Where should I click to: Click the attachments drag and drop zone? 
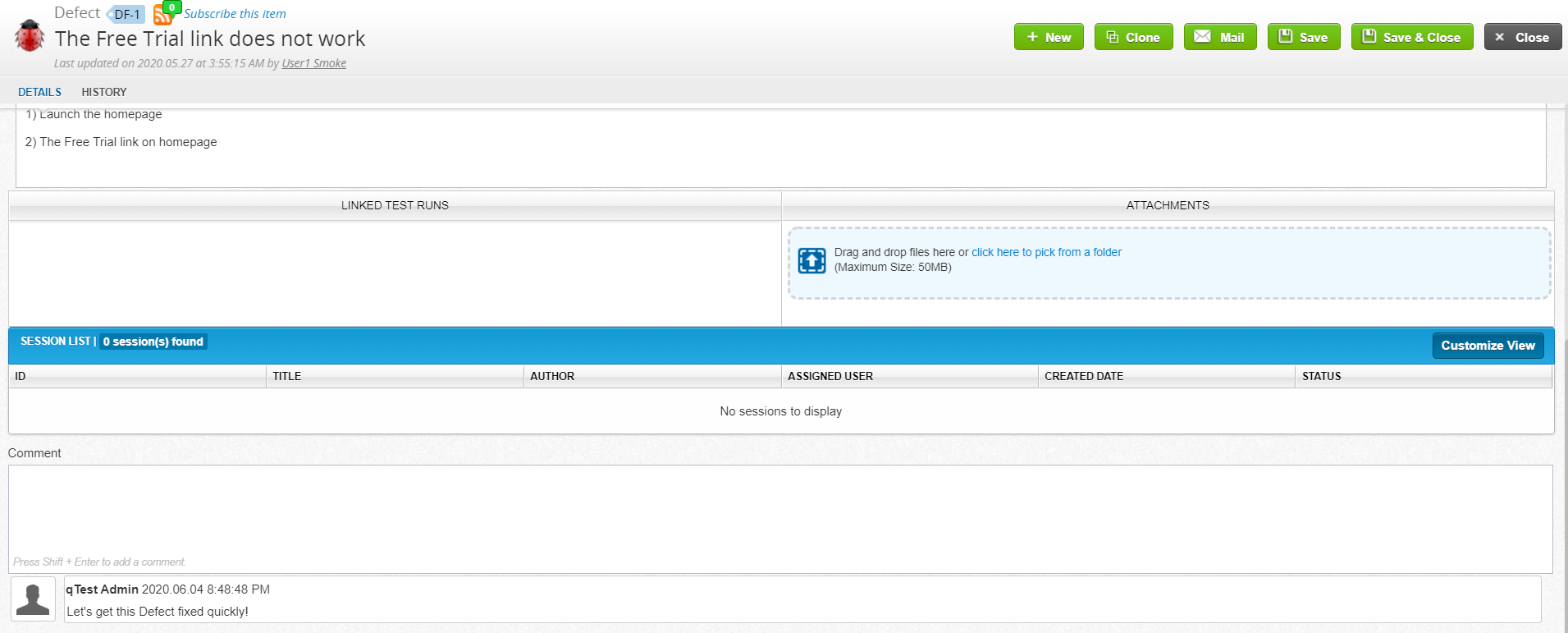coord(1169,263)
